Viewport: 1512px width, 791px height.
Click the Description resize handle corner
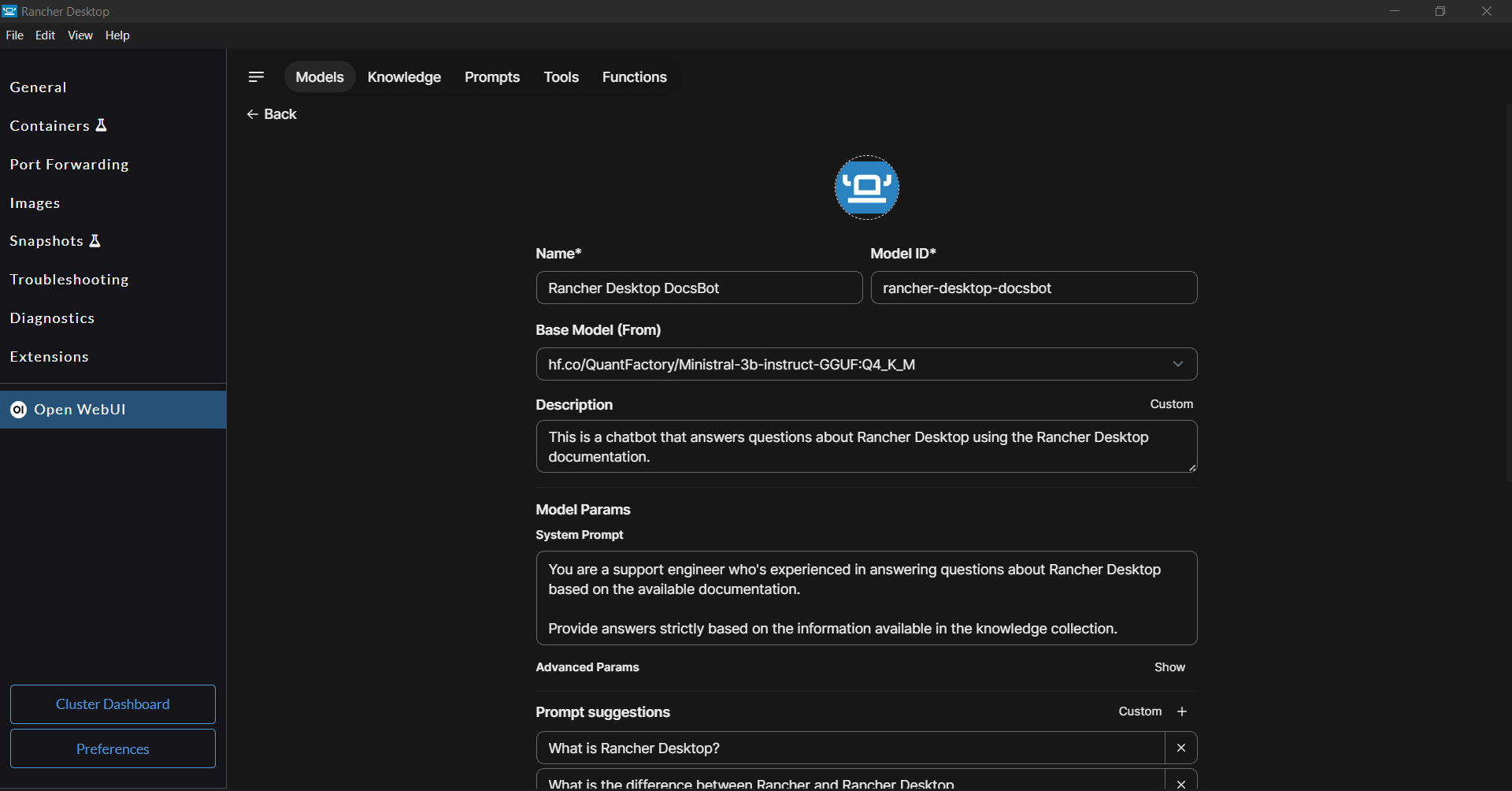click(1192, 468)
